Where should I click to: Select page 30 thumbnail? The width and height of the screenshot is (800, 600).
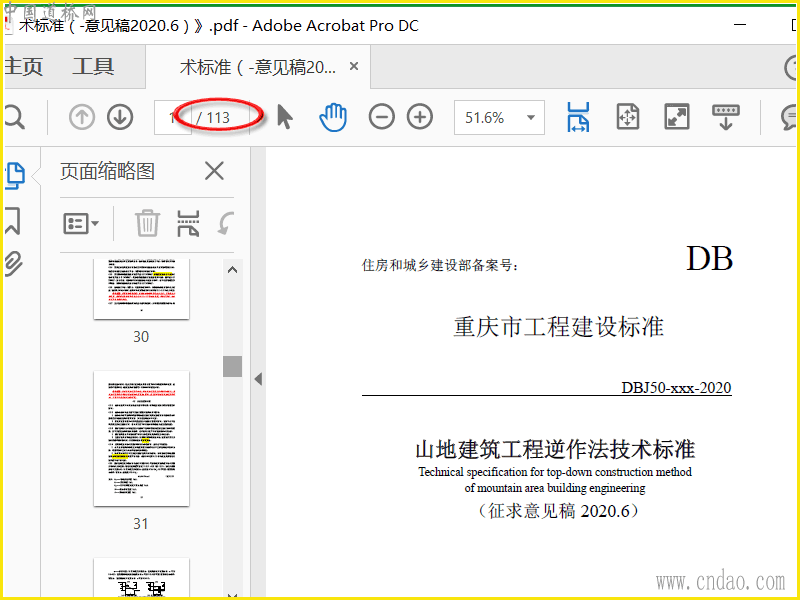point(141,289)
